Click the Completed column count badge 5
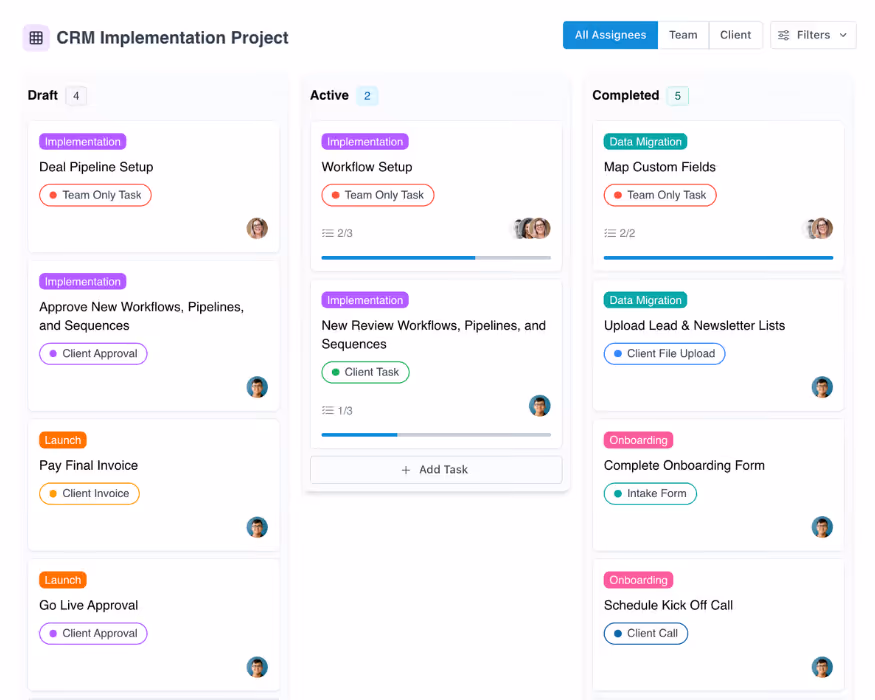 [x=677, y=96]
